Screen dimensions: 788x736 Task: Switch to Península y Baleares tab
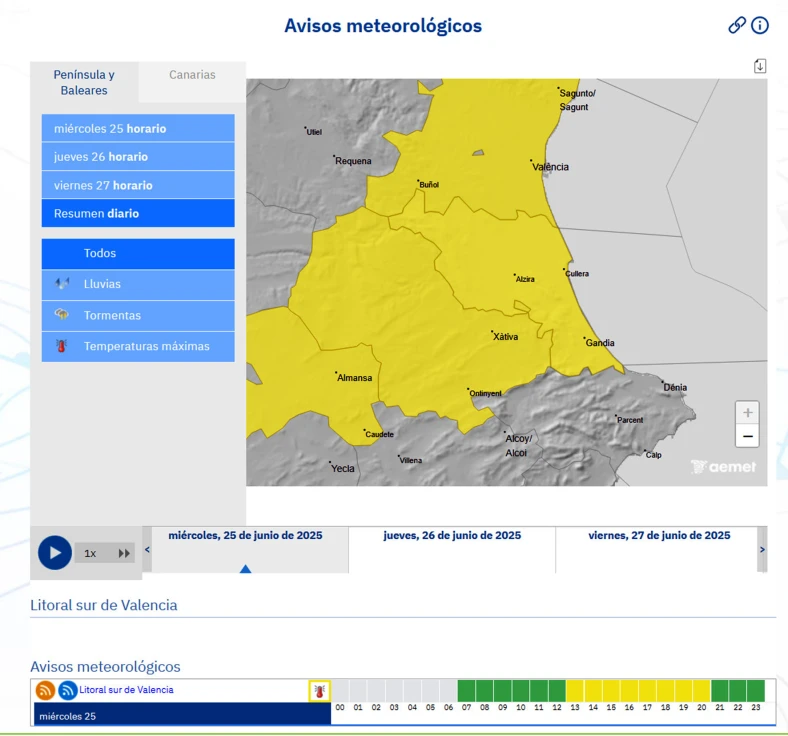coord(84,82)
